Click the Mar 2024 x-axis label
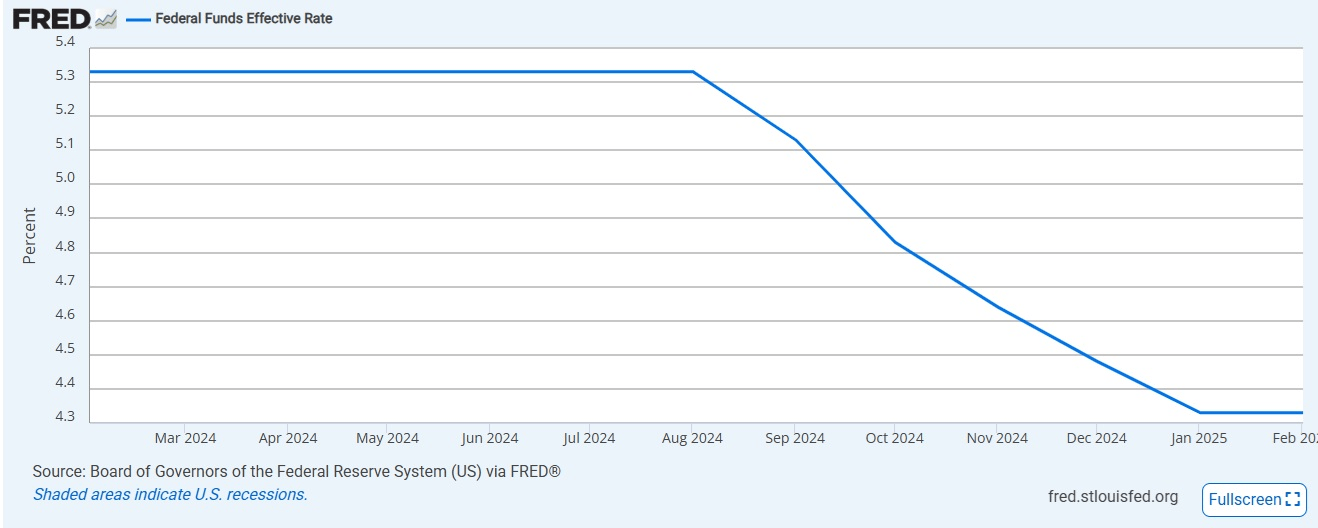Viewport: 1318px width, 528px height. [185, 438]
